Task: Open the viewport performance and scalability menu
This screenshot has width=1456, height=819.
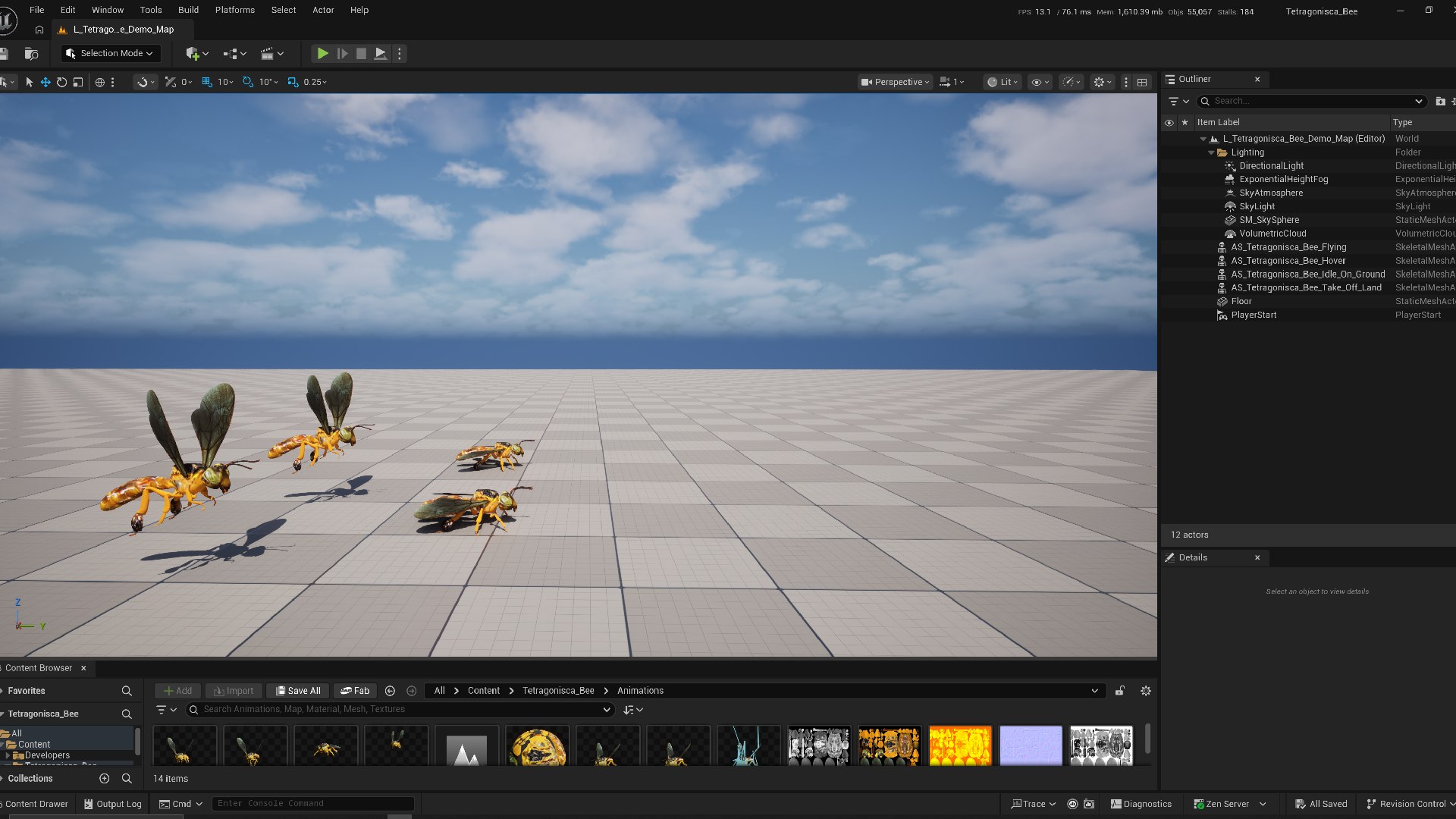Action: (x=1072, y=82)
